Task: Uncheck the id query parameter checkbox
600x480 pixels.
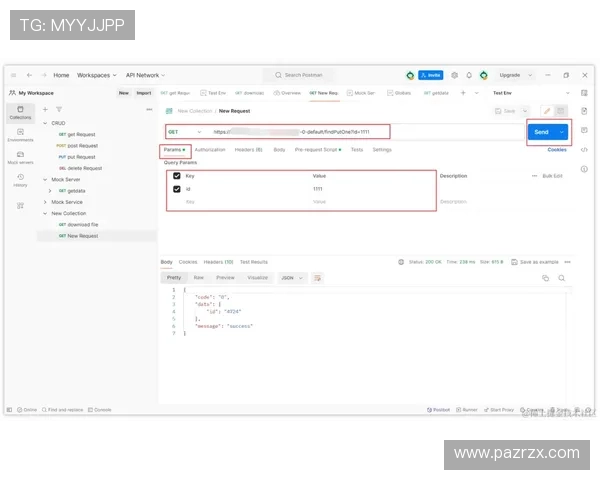Action: pyautogui.click(x=177, y=188)
